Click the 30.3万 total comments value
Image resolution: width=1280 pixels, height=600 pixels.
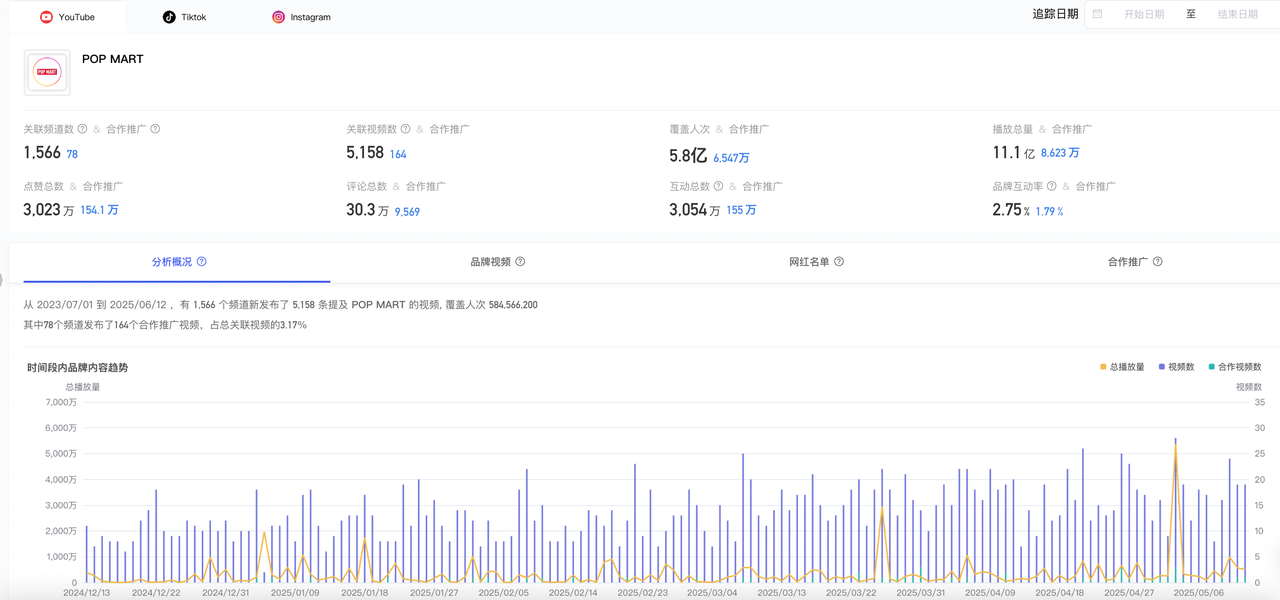coord(367,210)
